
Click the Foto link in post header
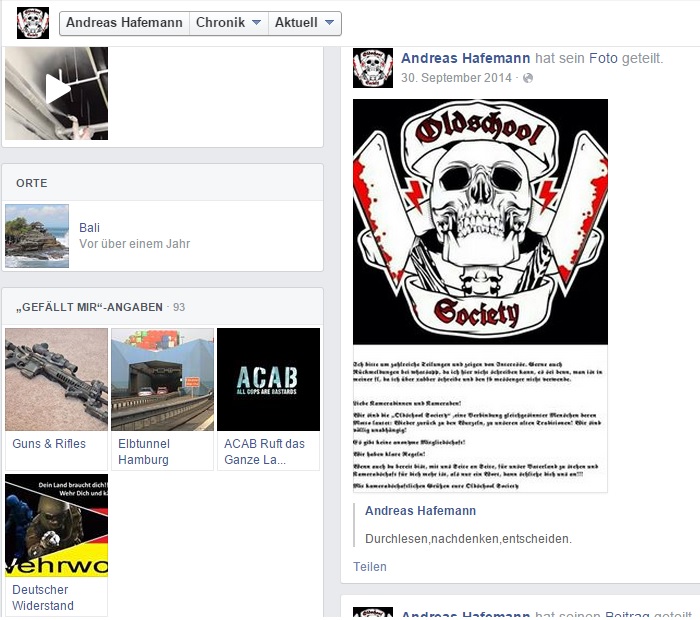[603, 59]
